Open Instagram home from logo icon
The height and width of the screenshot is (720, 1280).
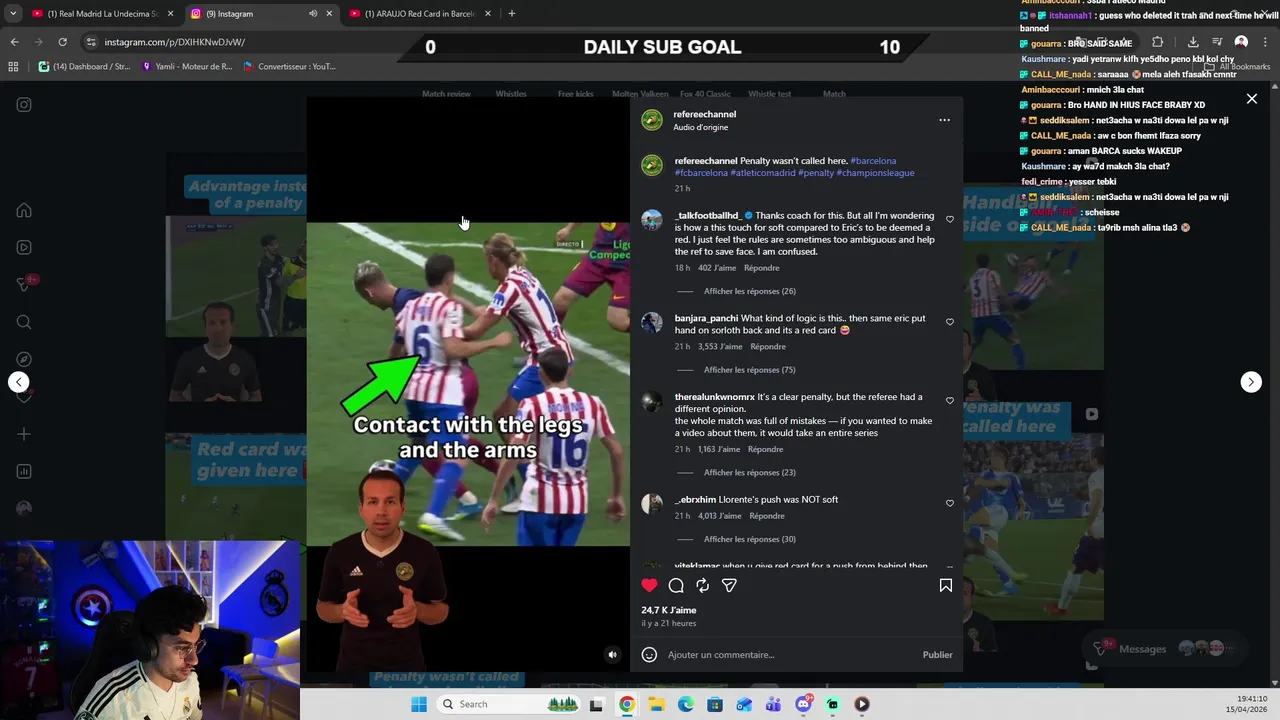[24, 105]
